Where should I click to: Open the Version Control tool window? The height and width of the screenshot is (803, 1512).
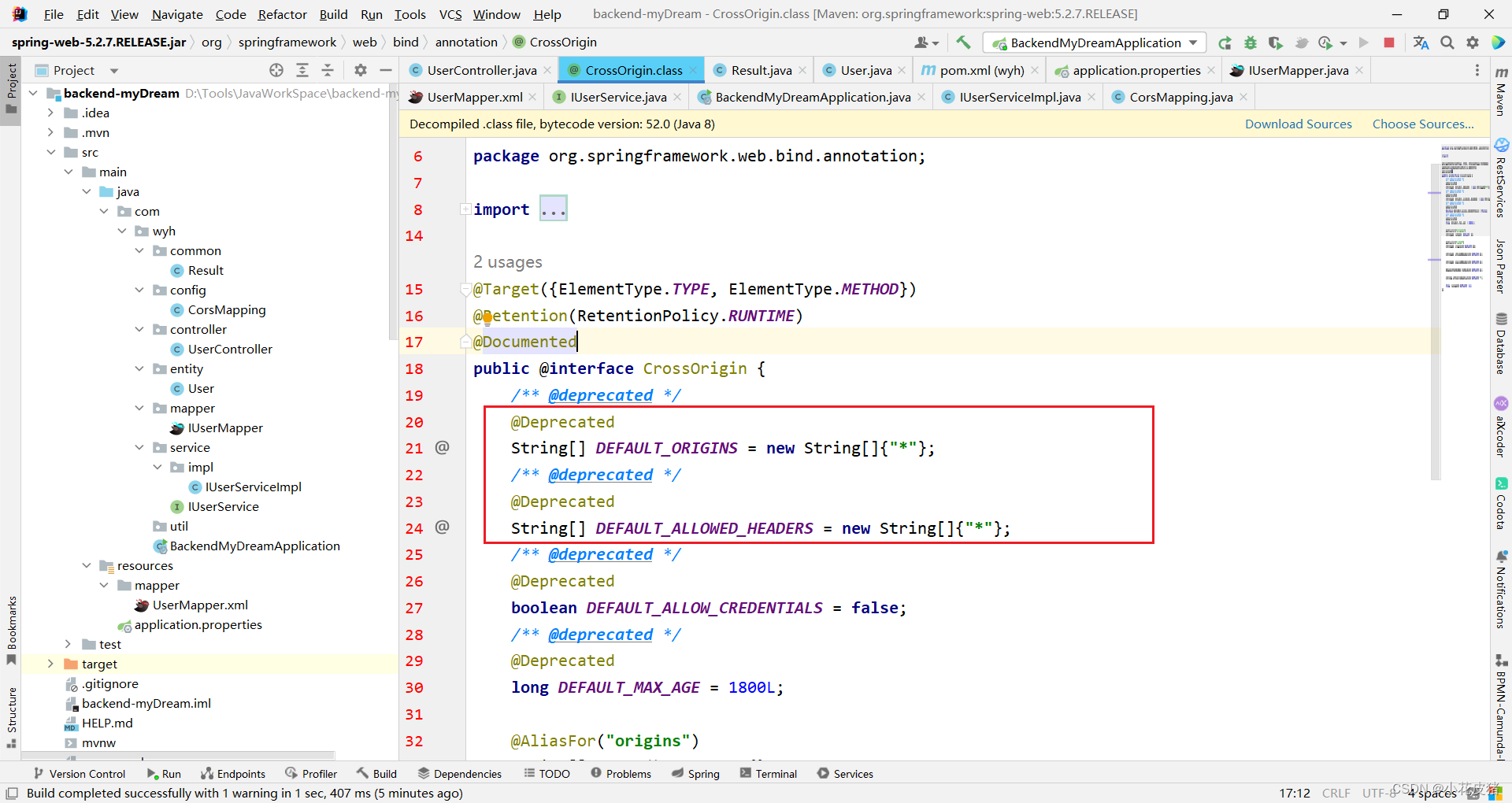tap(80, 774)
